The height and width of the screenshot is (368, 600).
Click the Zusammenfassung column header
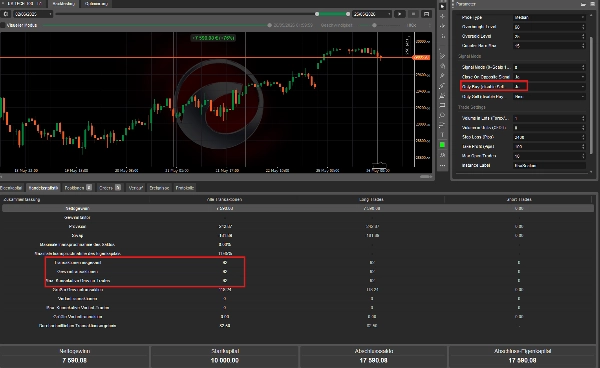[x=22, y=199]
